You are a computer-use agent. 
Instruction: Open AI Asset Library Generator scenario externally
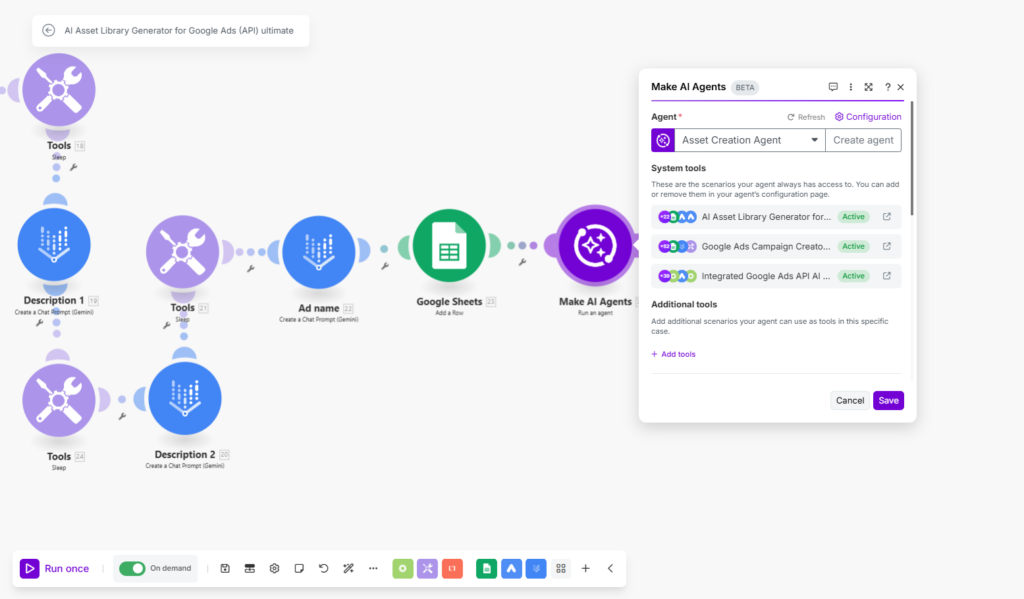tap(887, 217)
